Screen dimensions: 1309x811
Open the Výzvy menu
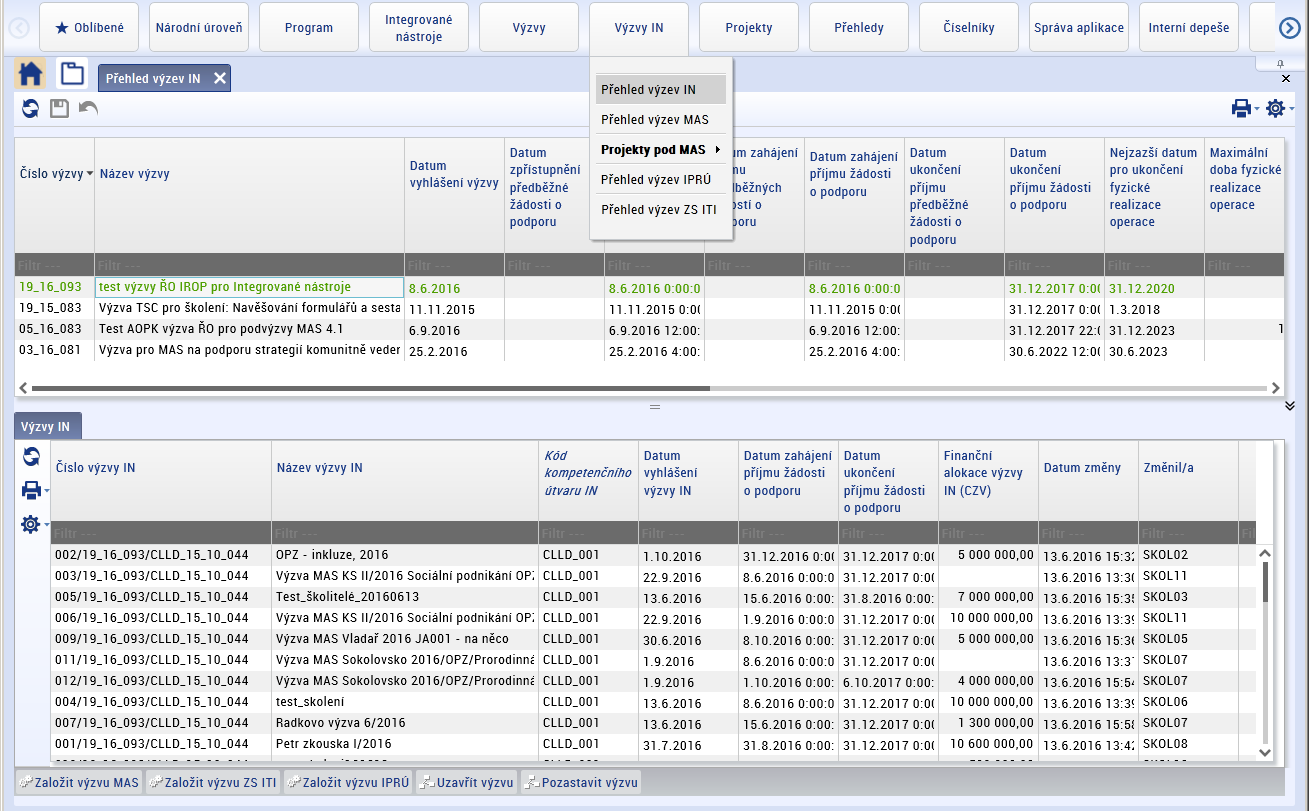point(529,27)
